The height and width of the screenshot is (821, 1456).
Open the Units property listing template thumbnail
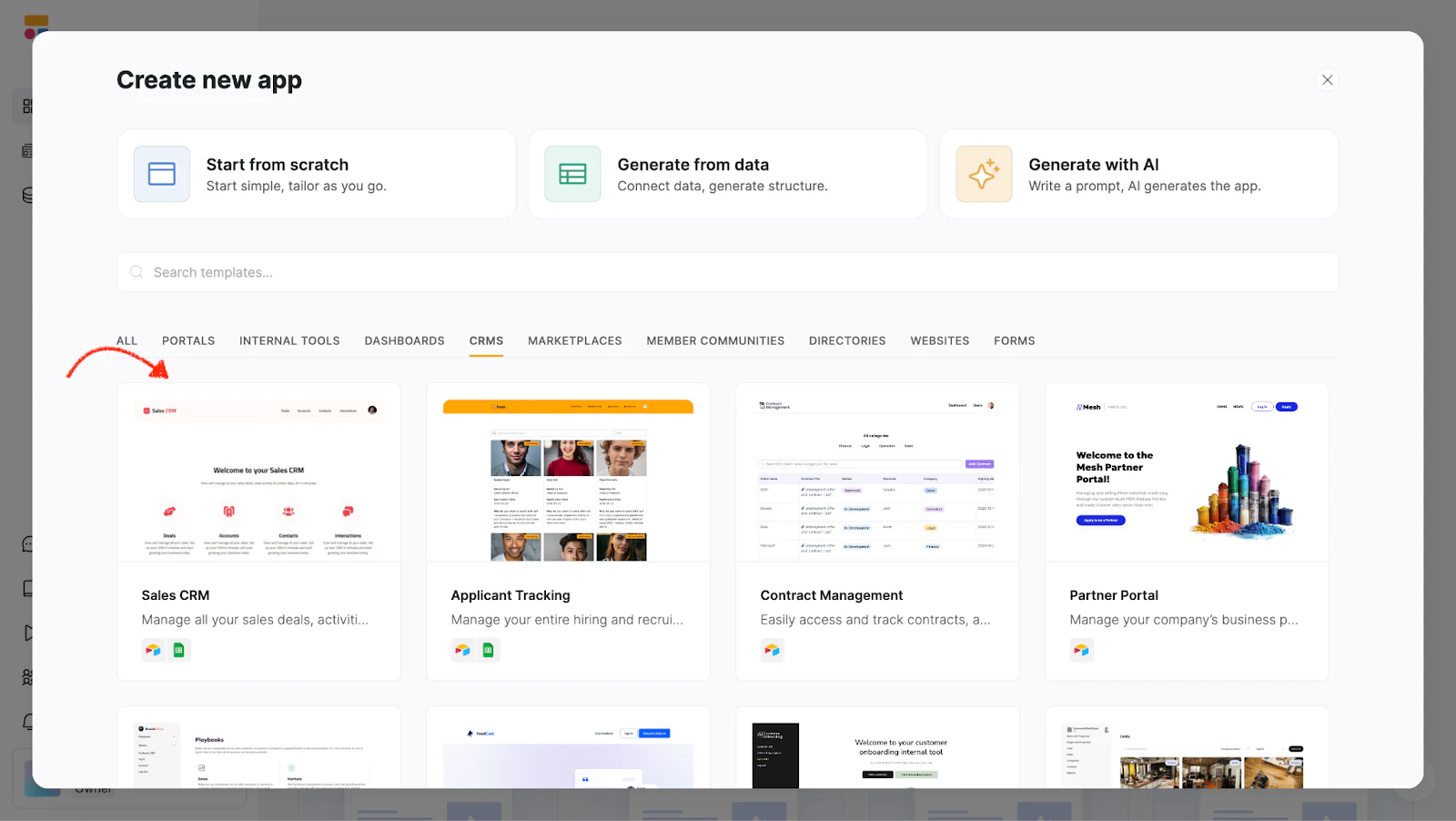click(x=1188, y=748)
